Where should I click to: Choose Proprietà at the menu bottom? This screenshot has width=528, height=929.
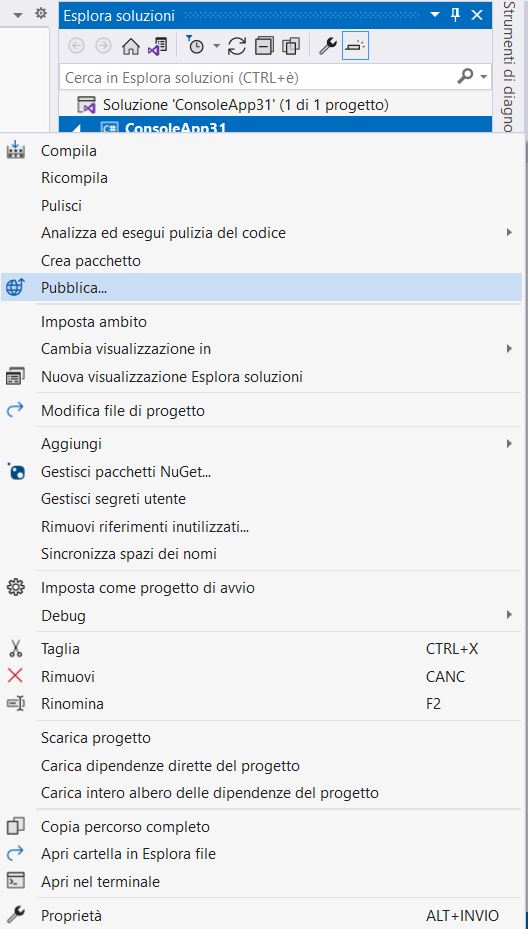click(x=262, y=915)
